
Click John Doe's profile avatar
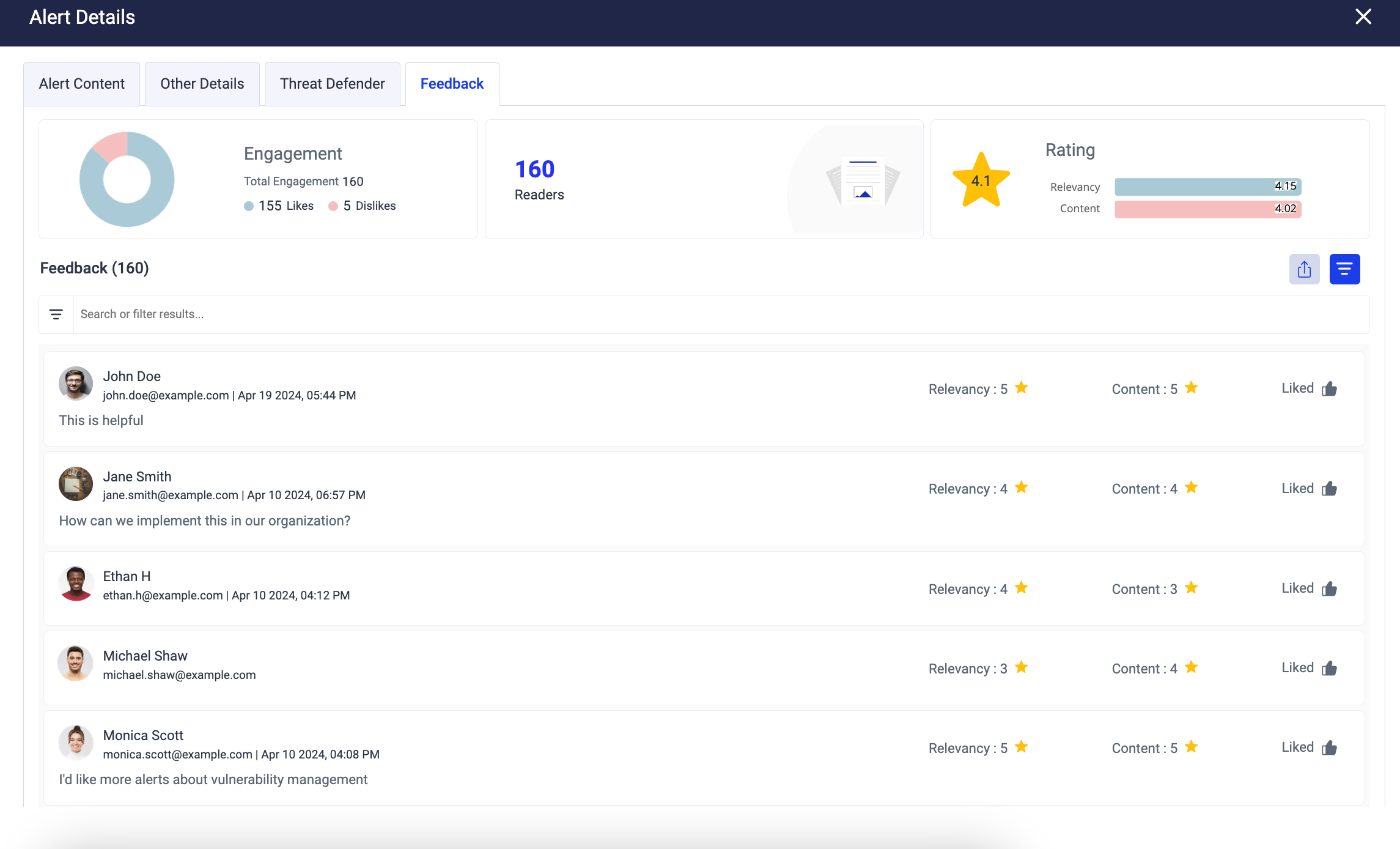pyautogui.click(x=76, y=384)
